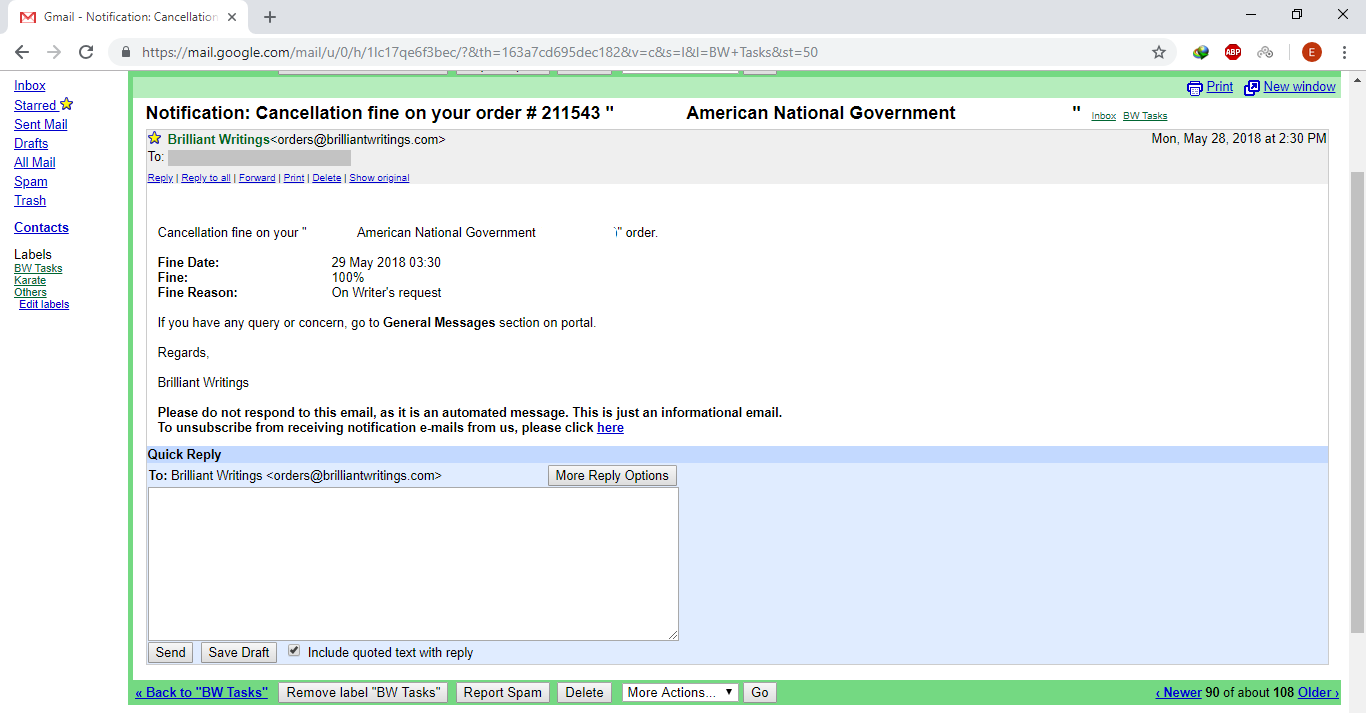Toggle Include quoted text with reply checkbox
The height and width of the screenshot is (713, 1366).
coord(294,650)
